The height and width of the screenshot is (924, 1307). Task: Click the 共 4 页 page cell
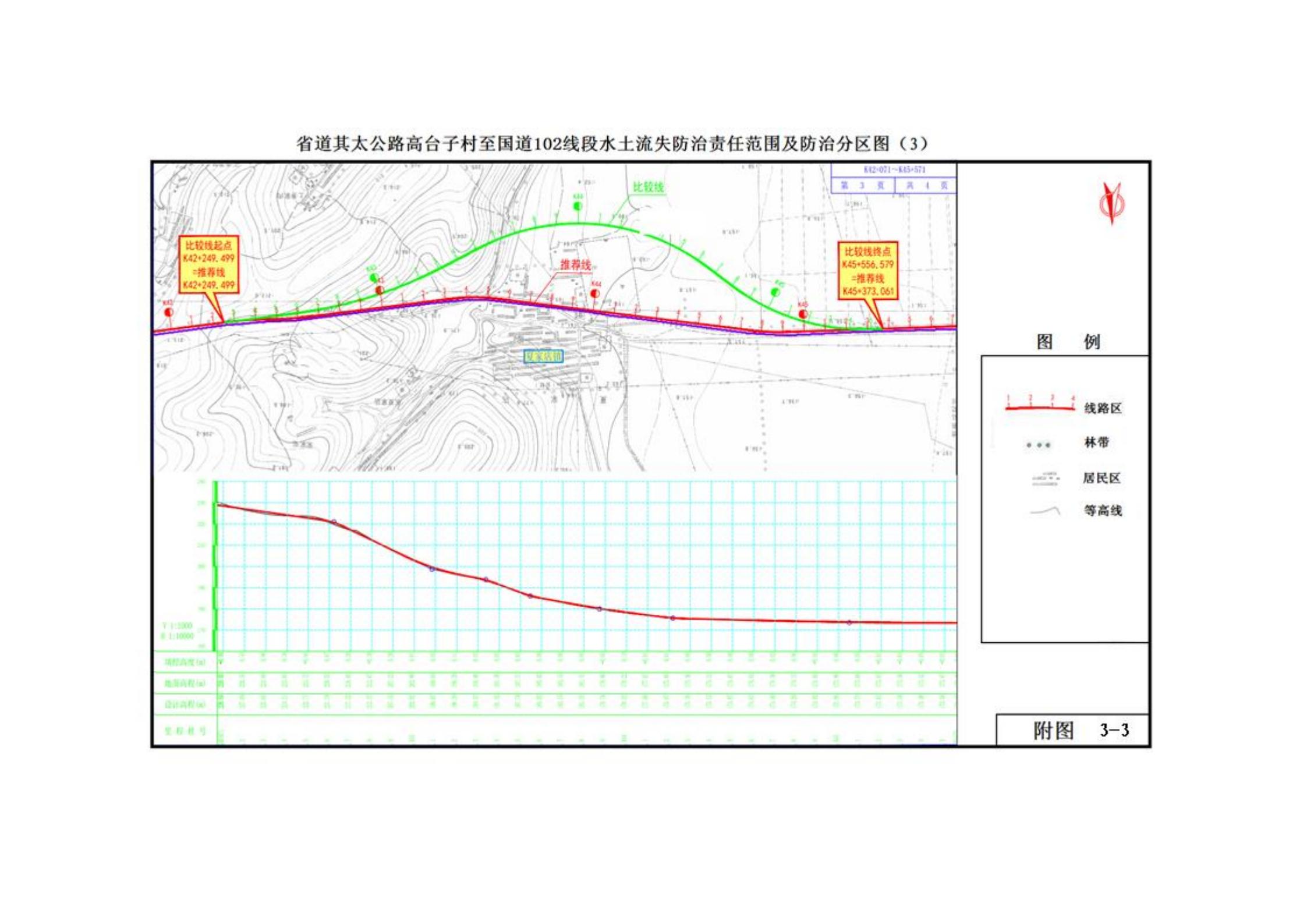926,186
